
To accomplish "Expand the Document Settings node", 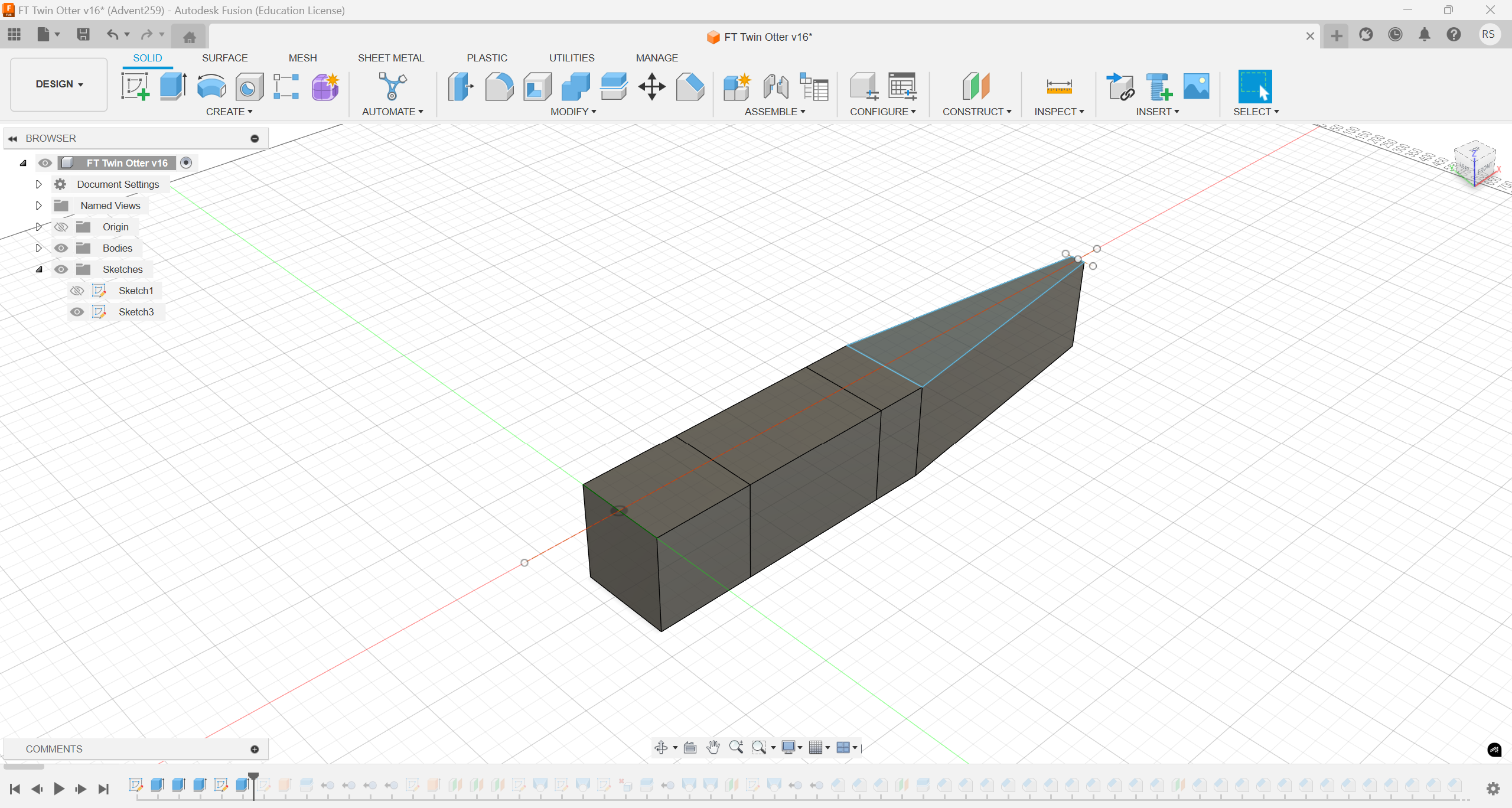I will point(39,184).
